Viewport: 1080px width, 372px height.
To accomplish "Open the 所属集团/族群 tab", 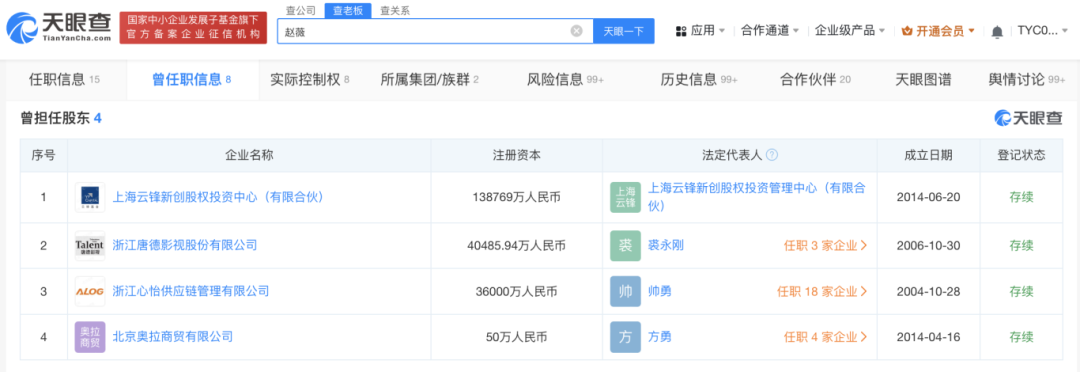I will (430, 79).
